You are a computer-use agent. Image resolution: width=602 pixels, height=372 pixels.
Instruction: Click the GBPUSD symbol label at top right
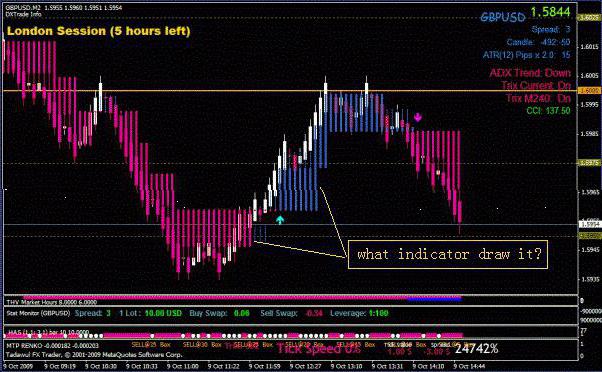pyautogui.click(x=503, y=17)
